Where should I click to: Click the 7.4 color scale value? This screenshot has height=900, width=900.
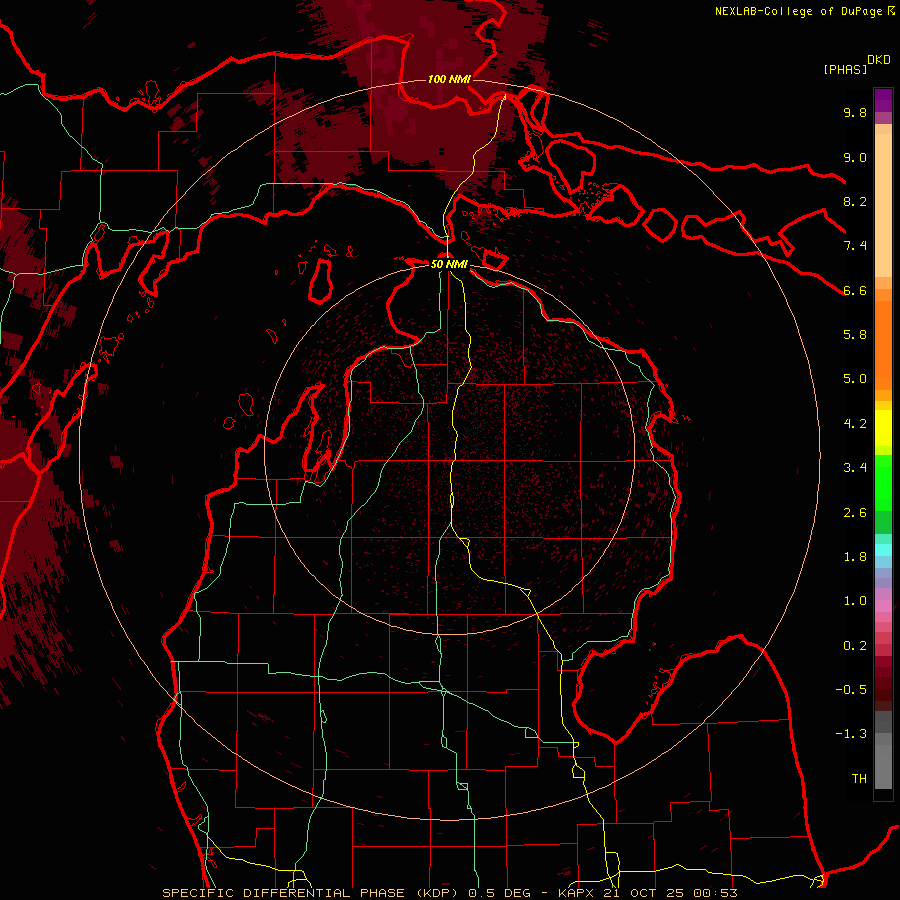coord(855,246)
